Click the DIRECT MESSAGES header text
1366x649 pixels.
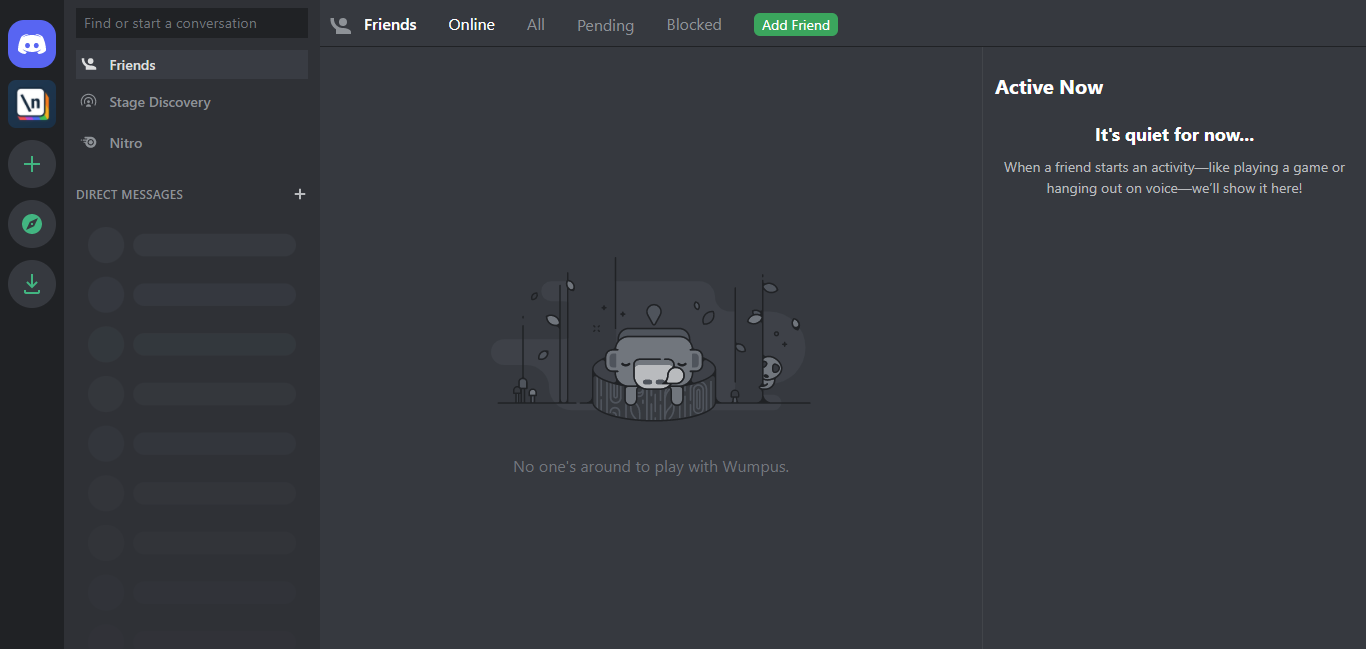point(130,195)
